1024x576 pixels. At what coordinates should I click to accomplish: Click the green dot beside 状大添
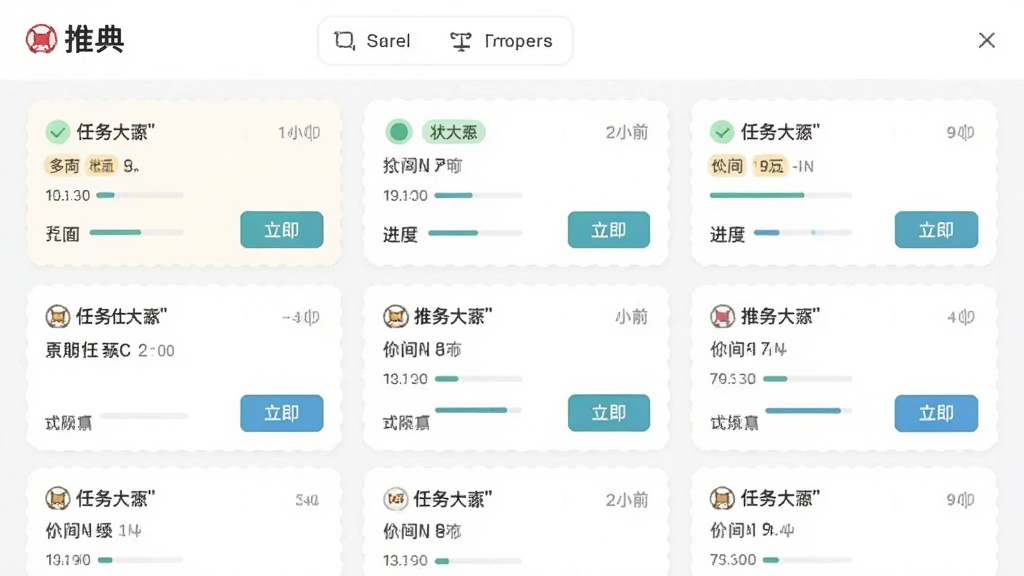coord(398,133)
